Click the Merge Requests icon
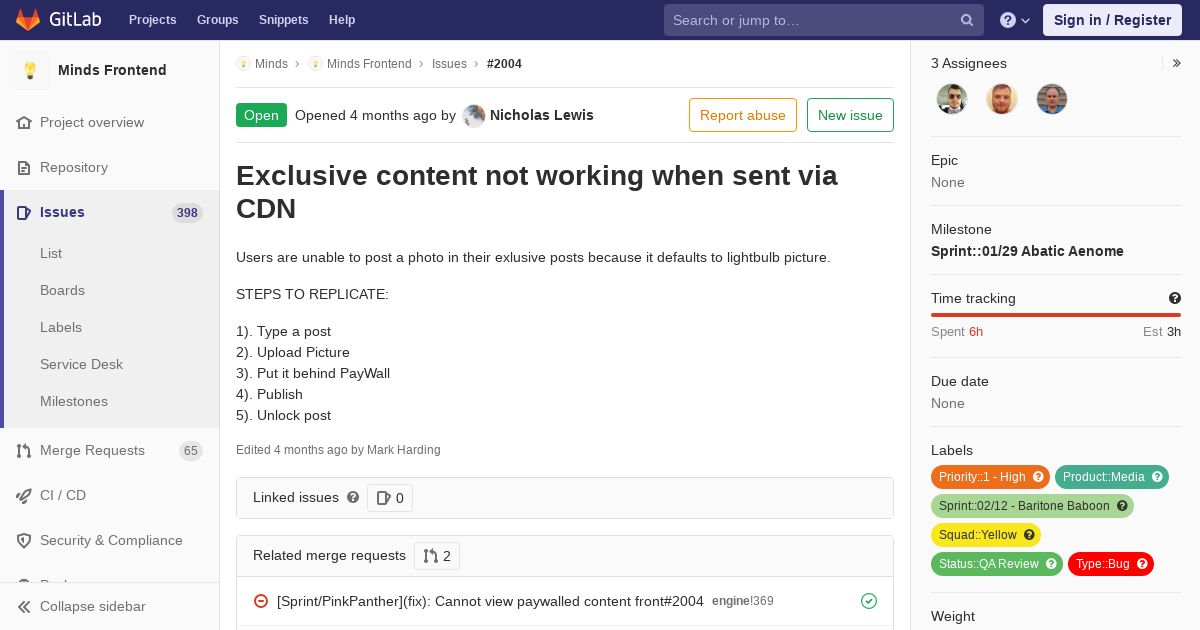This screenshot has width=1200, height=630. (24, 451)
